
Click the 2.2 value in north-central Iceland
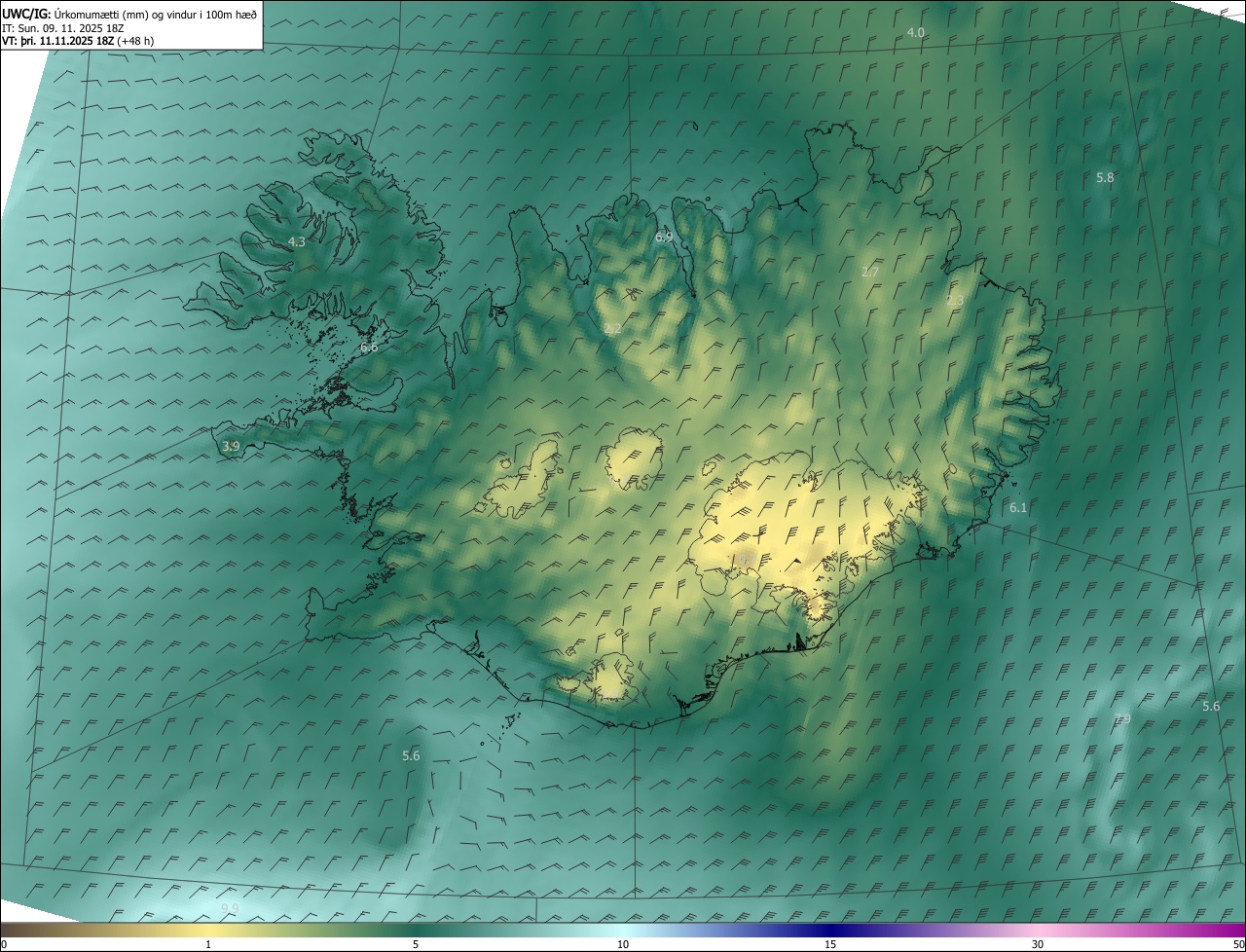tap(612, 329)
